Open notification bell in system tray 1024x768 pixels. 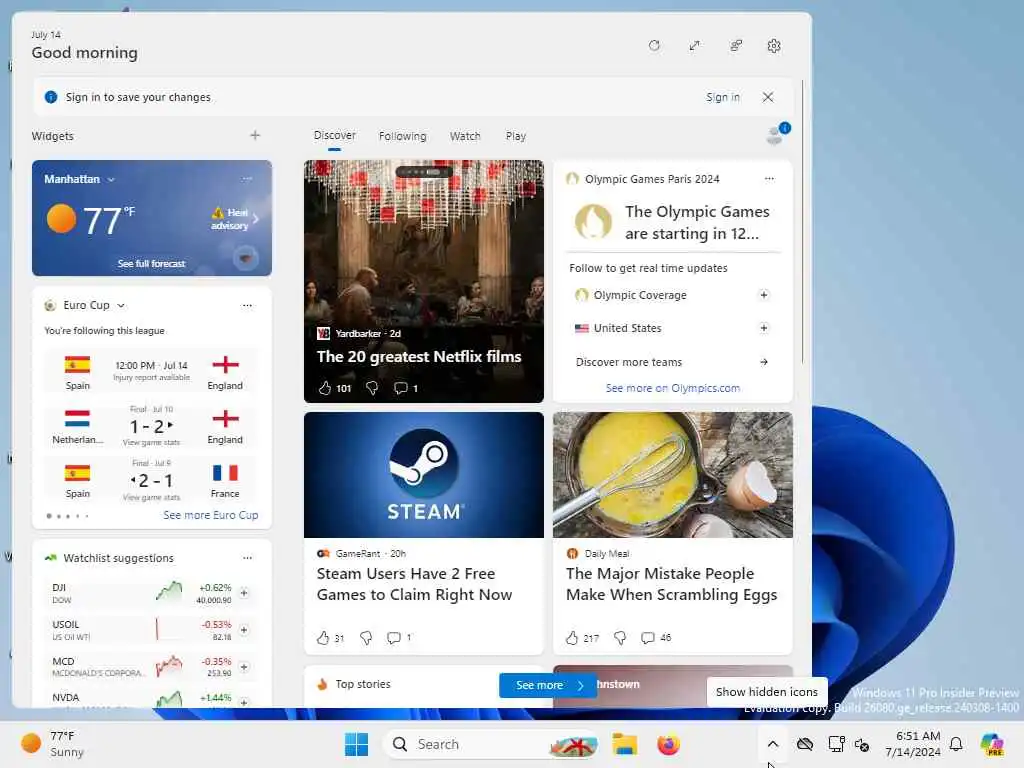tap(955, 744)
